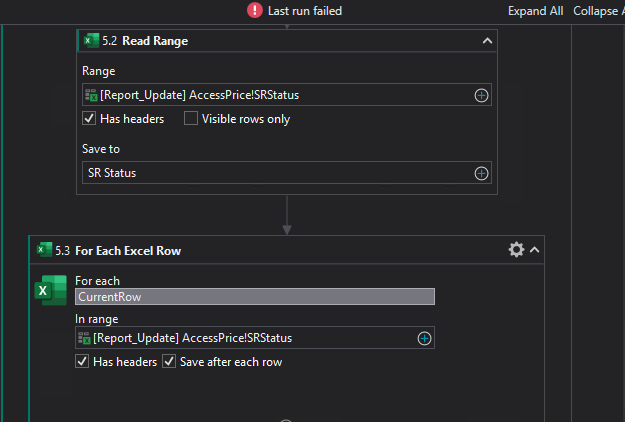625x422 pixels.
Task: Uncheck Has headers in Read Range
Action: tap(89, 119)
